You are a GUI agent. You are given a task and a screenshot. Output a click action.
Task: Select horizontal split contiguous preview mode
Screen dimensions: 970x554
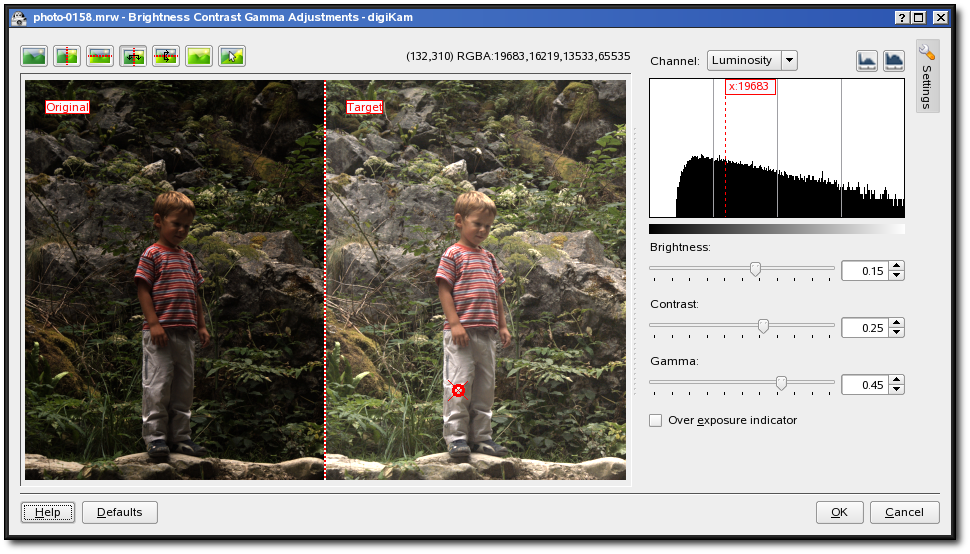[x=100, y=56]
